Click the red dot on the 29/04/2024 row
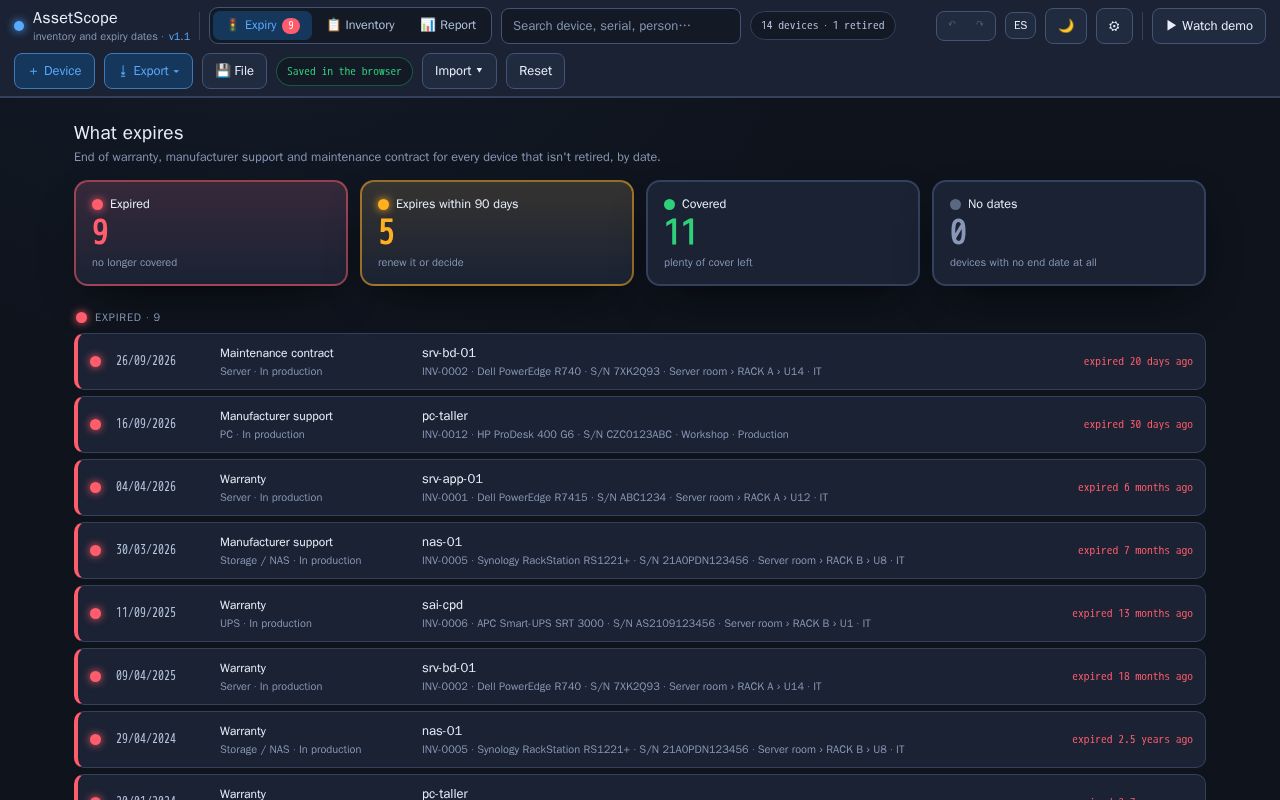Image resolution: width=1280 pixels, height=800 pixels. (x=95, y=739)
